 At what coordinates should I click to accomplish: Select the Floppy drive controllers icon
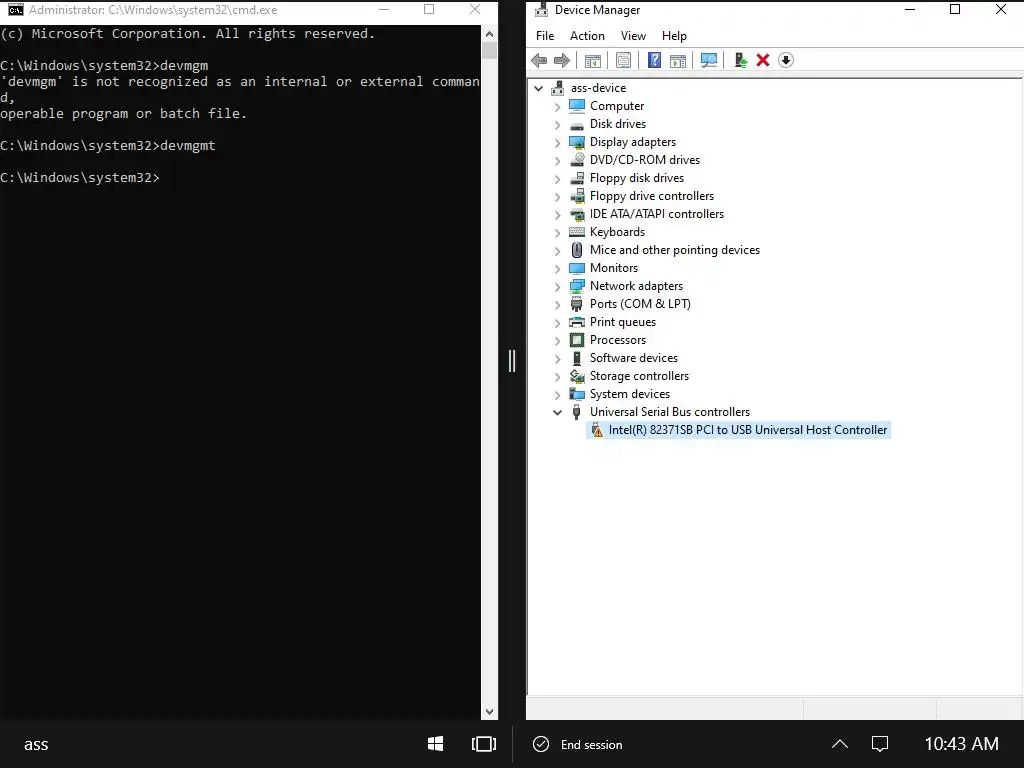coord(577,196)
